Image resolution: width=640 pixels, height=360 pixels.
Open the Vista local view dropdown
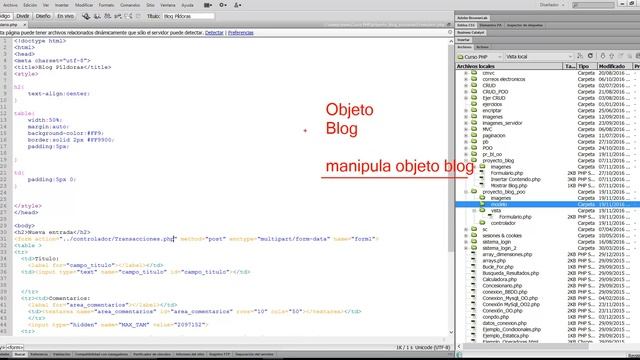[539, 57]
